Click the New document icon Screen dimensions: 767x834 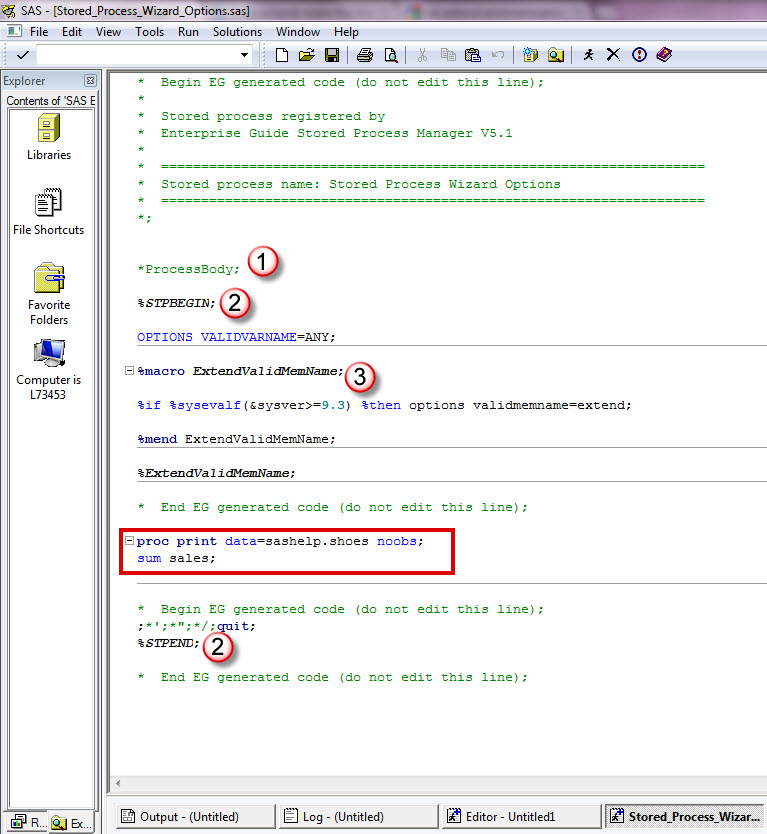click(x=282, y=55)
